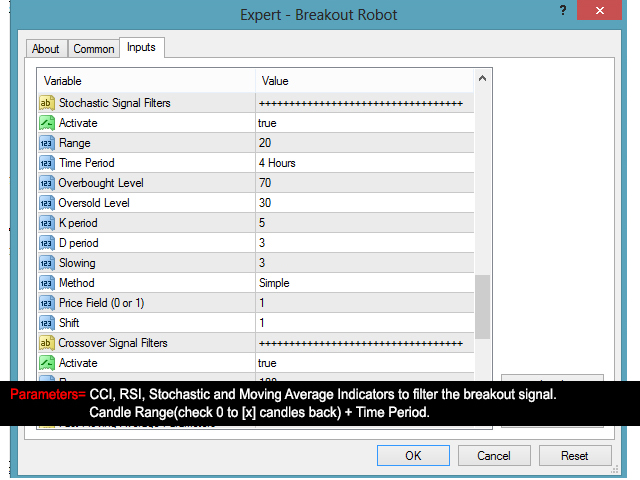Click the Oversold Level value 30
The height and width of the screenshot is (480, 640).
point(265,203)
